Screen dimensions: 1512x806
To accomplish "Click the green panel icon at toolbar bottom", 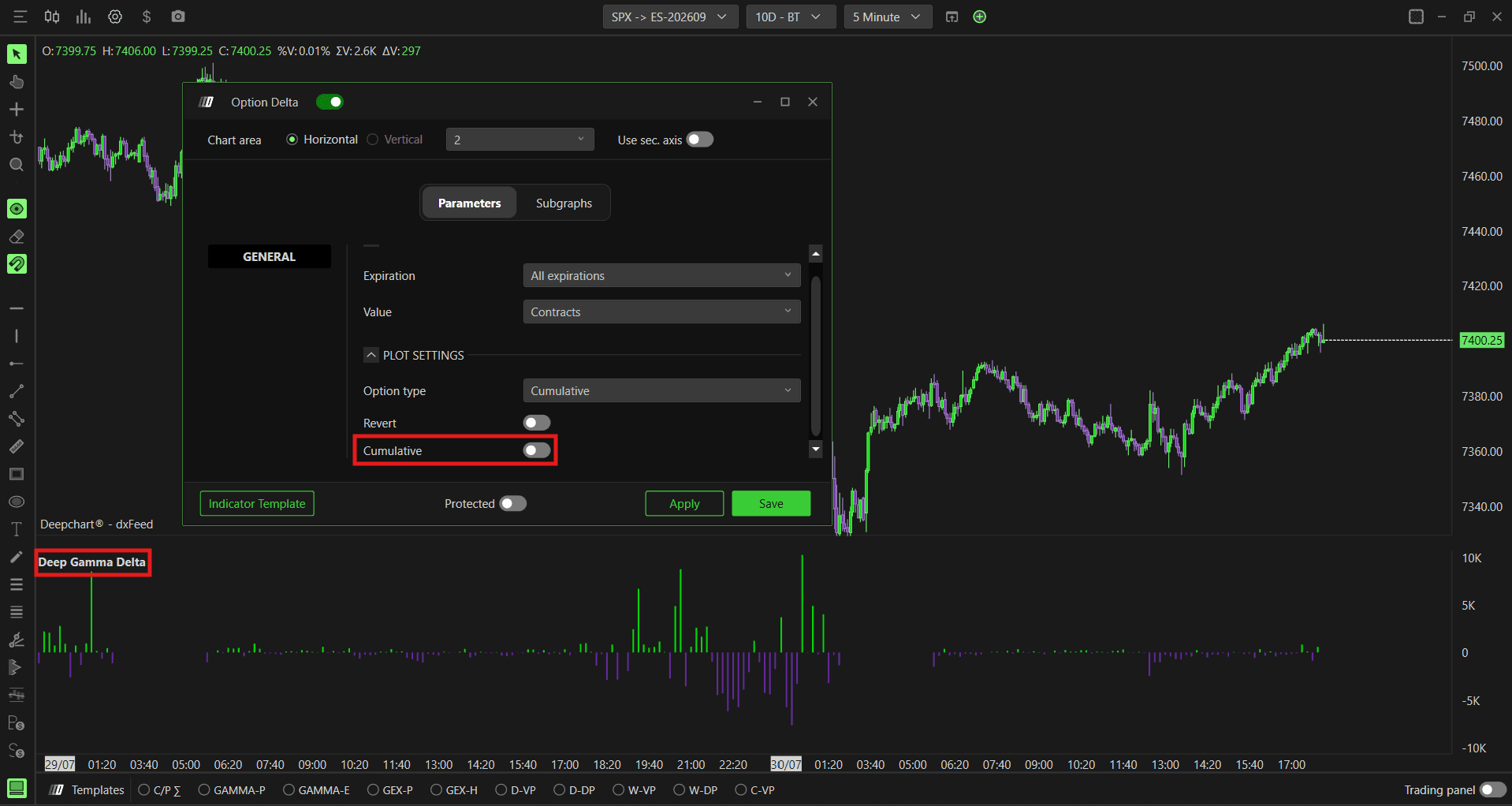I will (x=17, y=788).
